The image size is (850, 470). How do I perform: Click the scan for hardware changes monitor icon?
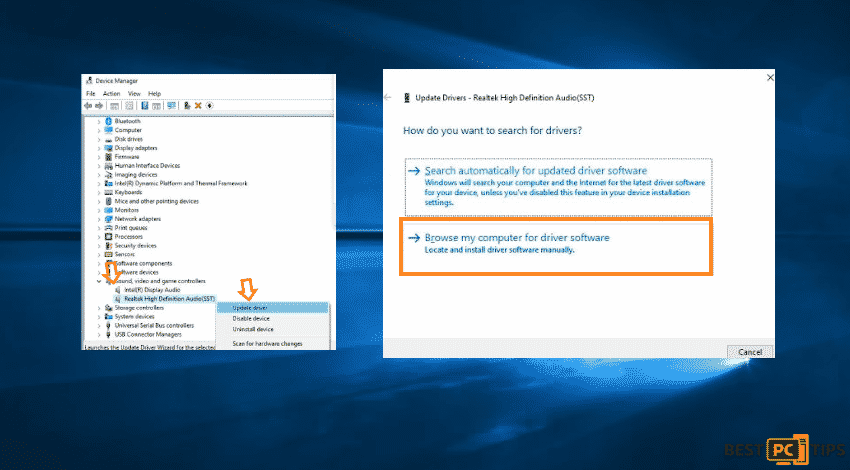[171, 106]
